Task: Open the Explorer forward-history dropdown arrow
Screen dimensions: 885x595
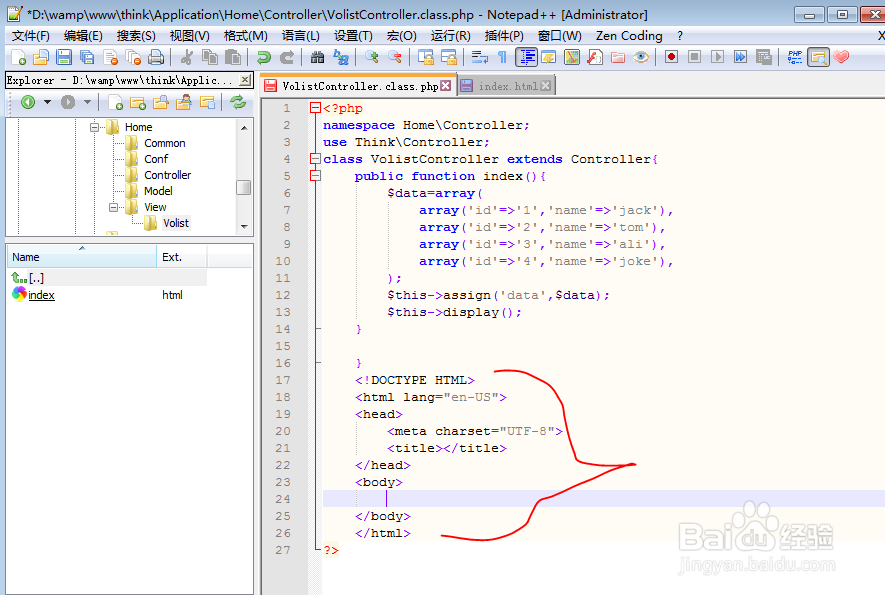Action: (x=87, y=102)
